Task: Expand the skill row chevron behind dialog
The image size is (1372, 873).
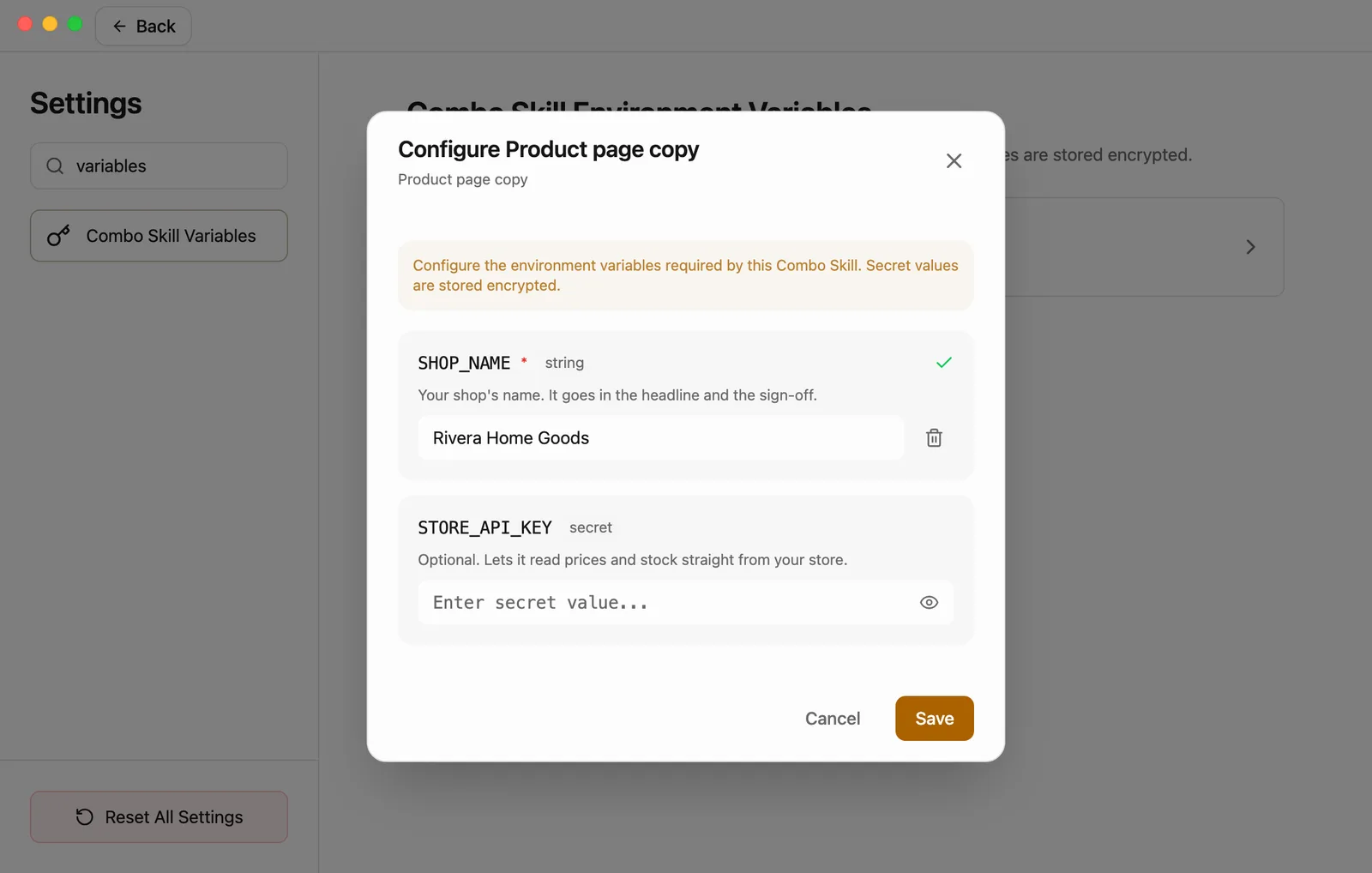Action: [x=1250, y=247]
